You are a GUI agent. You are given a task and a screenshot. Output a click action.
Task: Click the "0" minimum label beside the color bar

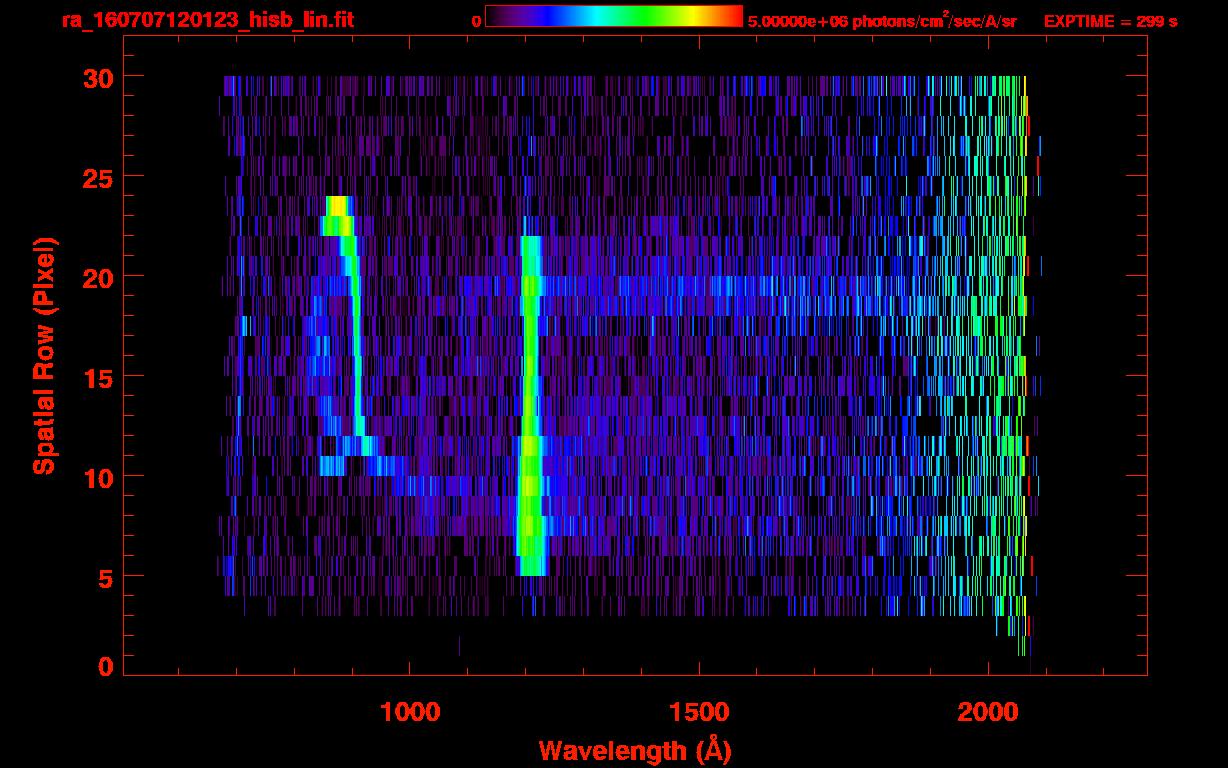(x=477, y=21)
